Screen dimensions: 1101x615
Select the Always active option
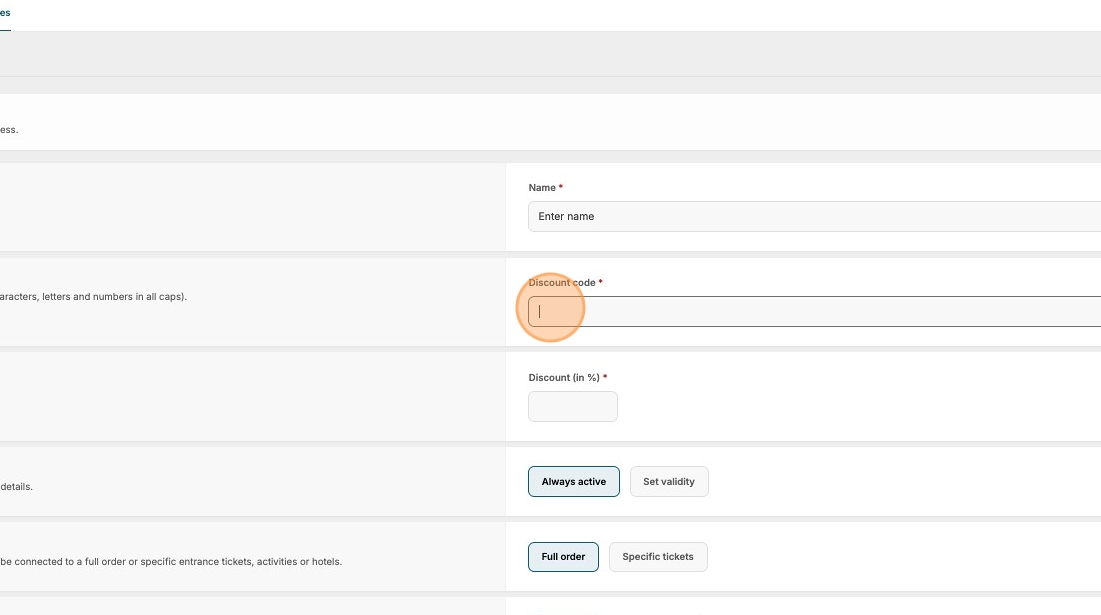tap(574, 482)
